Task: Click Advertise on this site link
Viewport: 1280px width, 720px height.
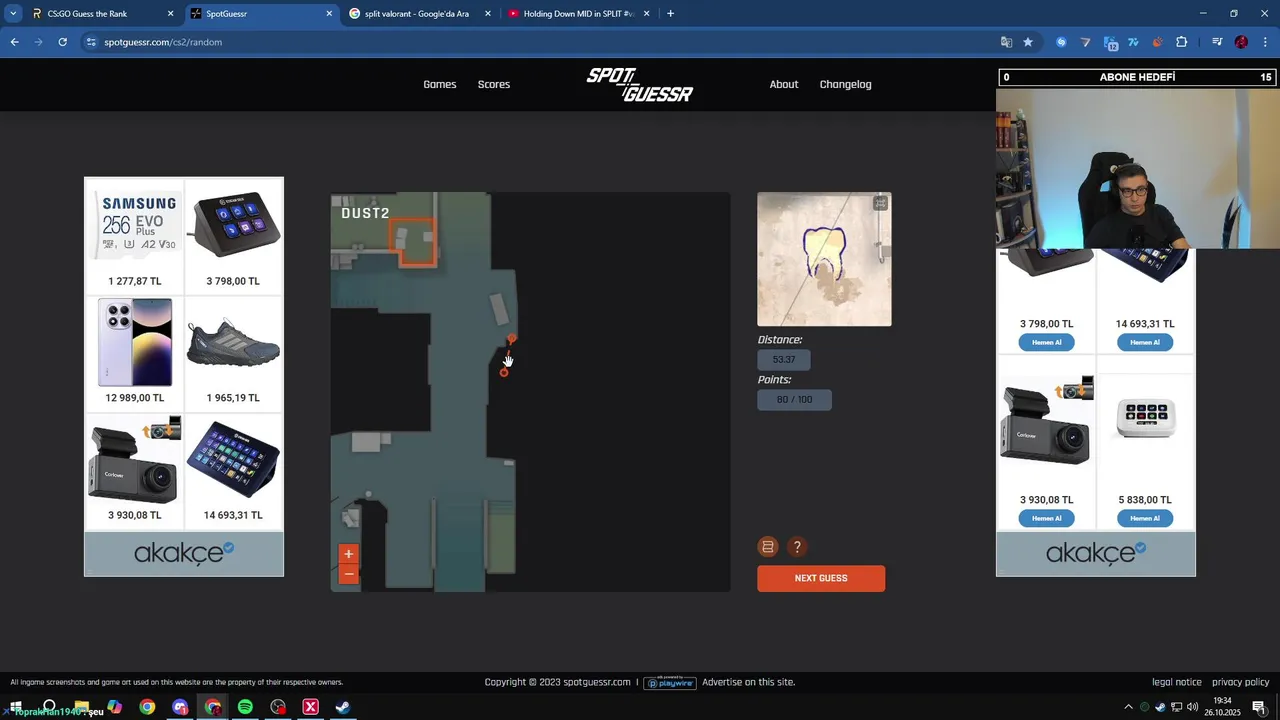Action: (749, 682)
